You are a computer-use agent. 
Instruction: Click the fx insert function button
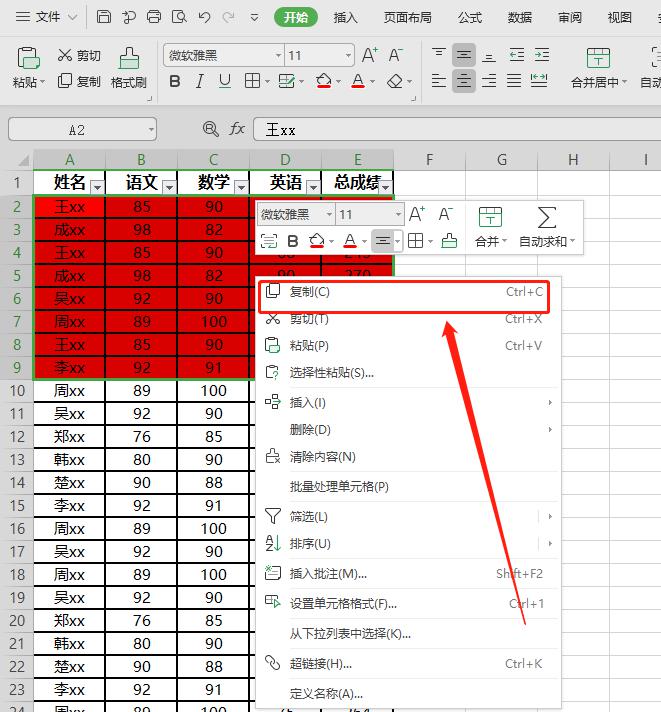point(237,129)
